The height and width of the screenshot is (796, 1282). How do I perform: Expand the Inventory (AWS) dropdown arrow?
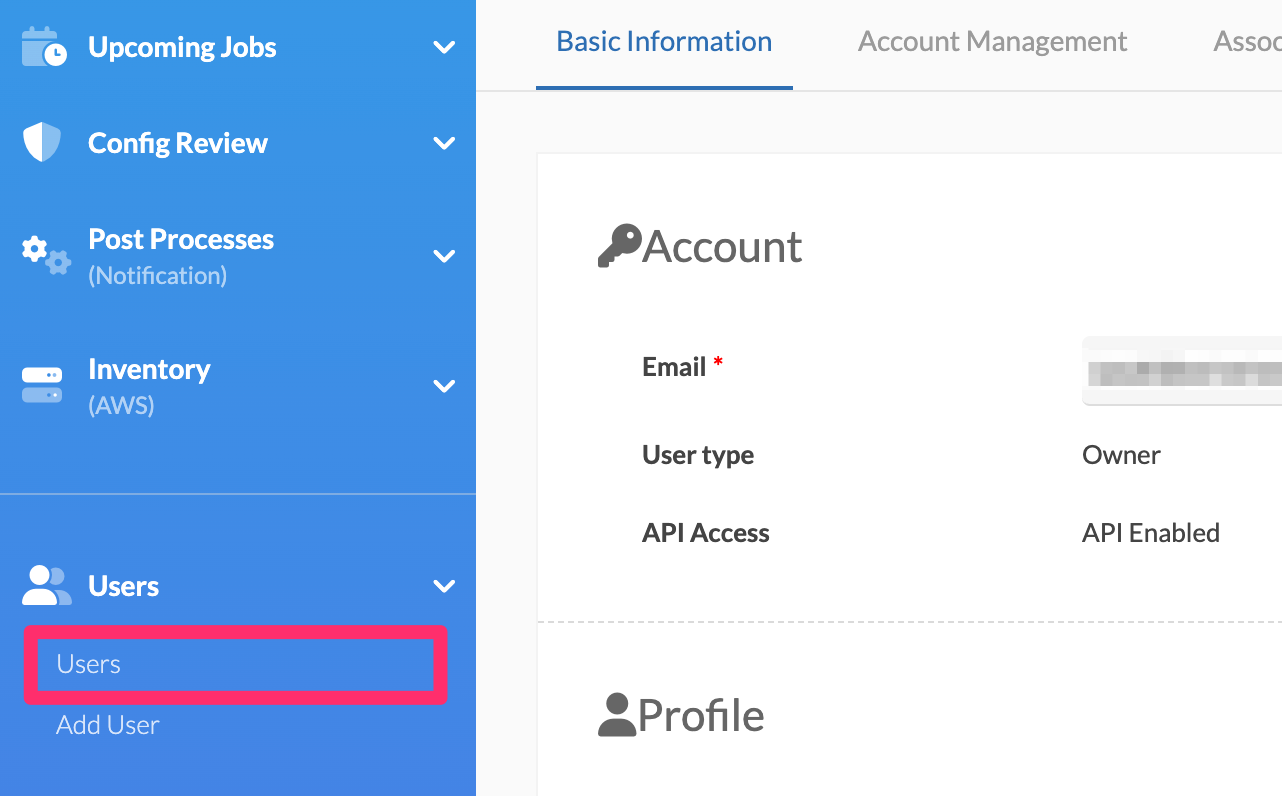coord(444,386)
